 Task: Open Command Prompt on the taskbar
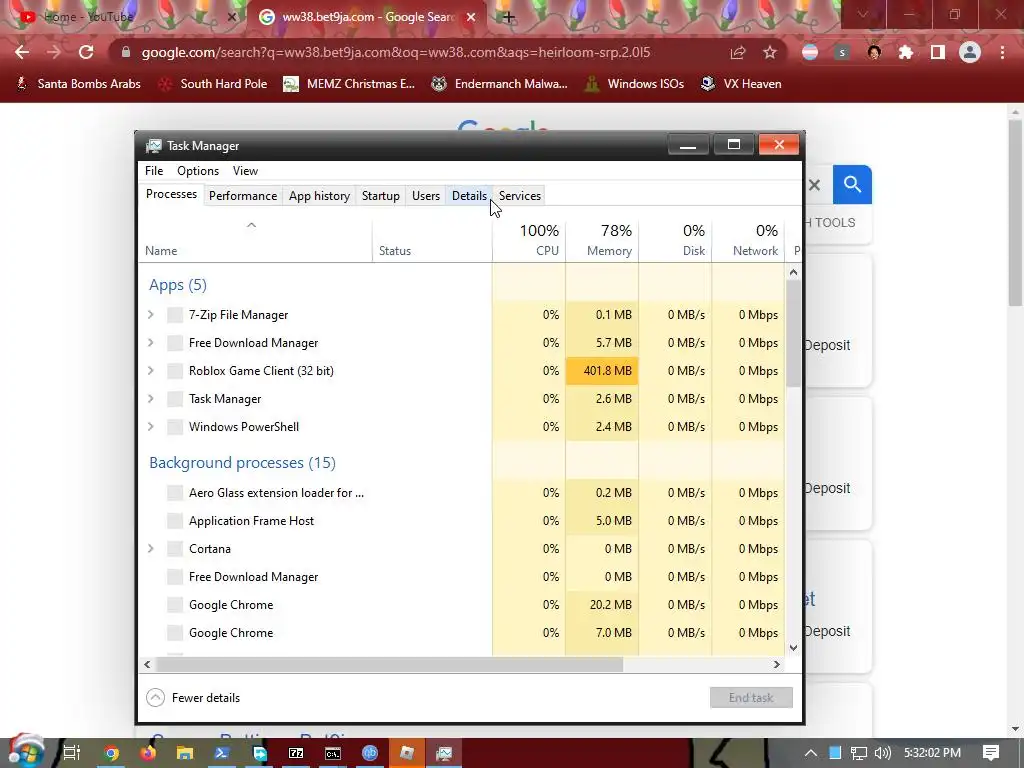[333, 753]
